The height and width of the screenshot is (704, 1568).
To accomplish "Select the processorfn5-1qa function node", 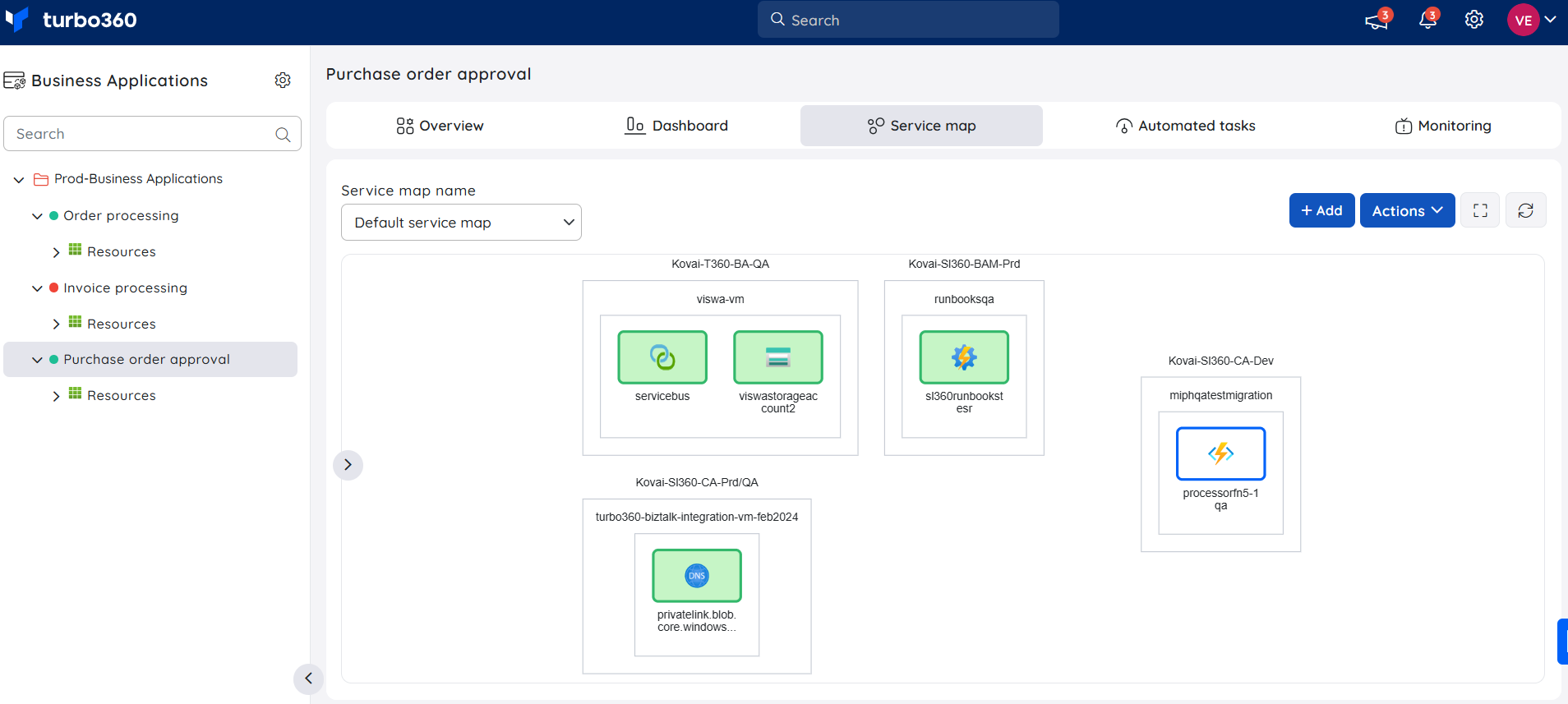I will 1221,453.
